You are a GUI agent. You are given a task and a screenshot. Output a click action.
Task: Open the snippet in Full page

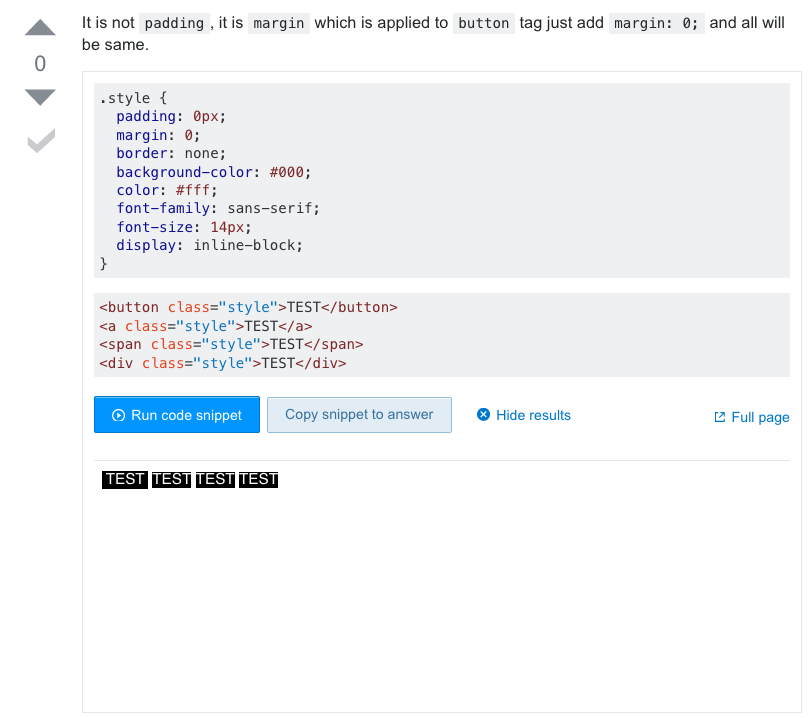760,417
